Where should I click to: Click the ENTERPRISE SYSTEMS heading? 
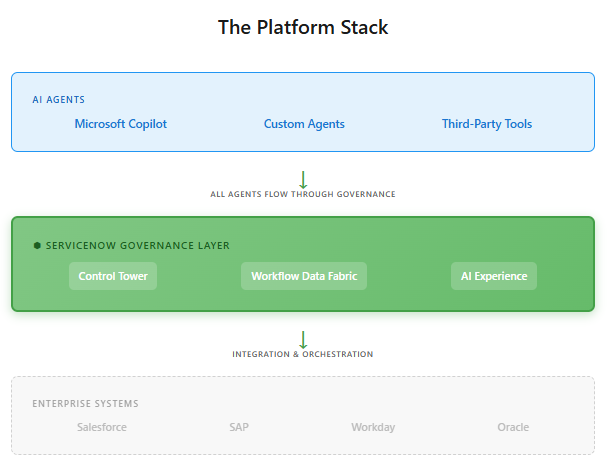tap(85, 404)
